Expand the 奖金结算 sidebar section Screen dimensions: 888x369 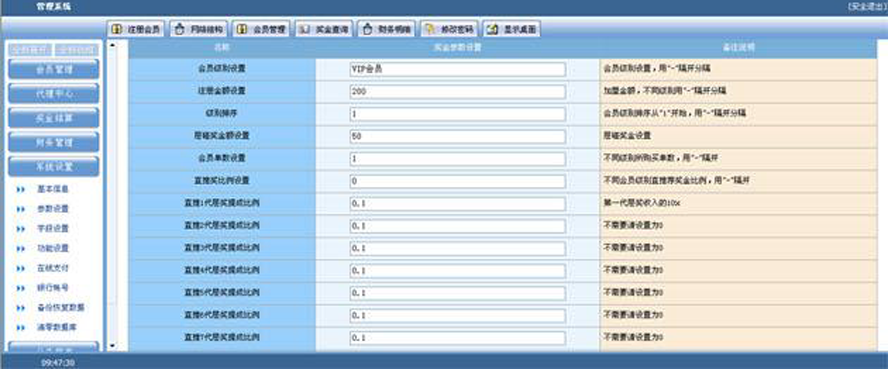(54, 118)
